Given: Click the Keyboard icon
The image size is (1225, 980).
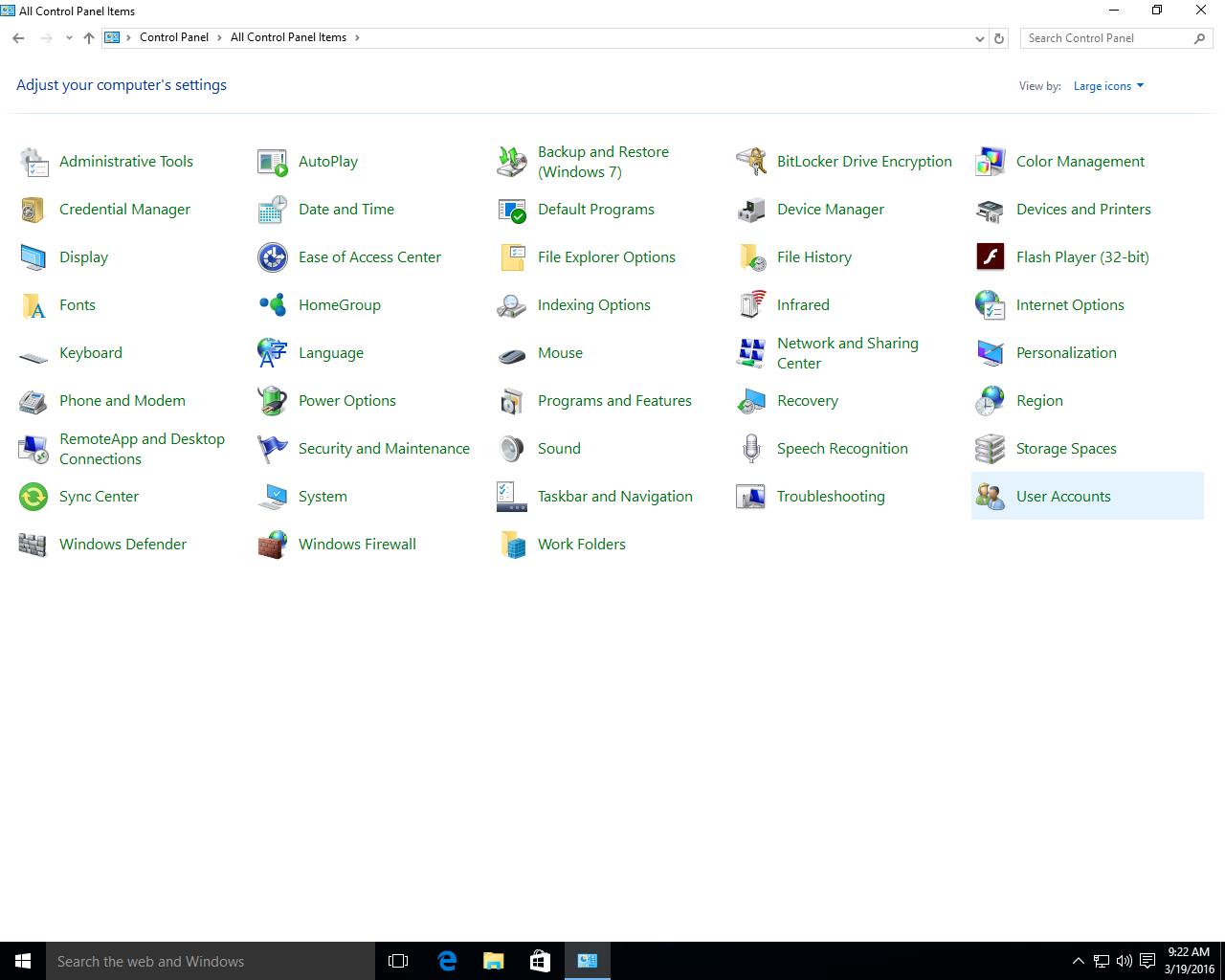Looking at the screenshot, I should tap(33, 358).
